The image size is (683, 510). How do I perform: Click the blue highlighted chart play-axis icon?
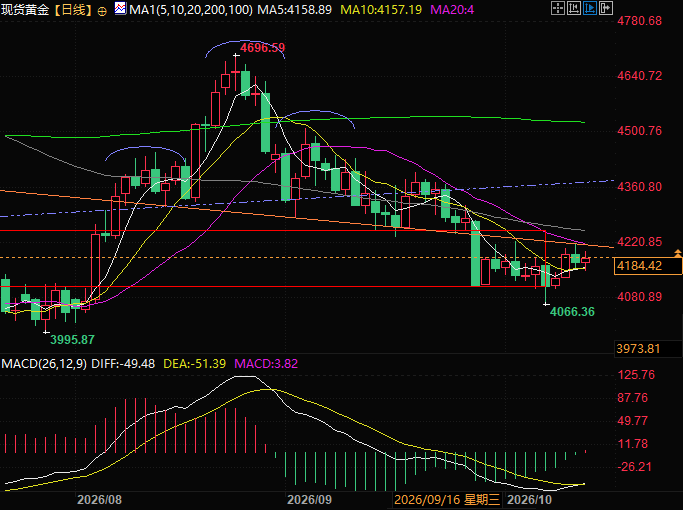pos(590,8)
